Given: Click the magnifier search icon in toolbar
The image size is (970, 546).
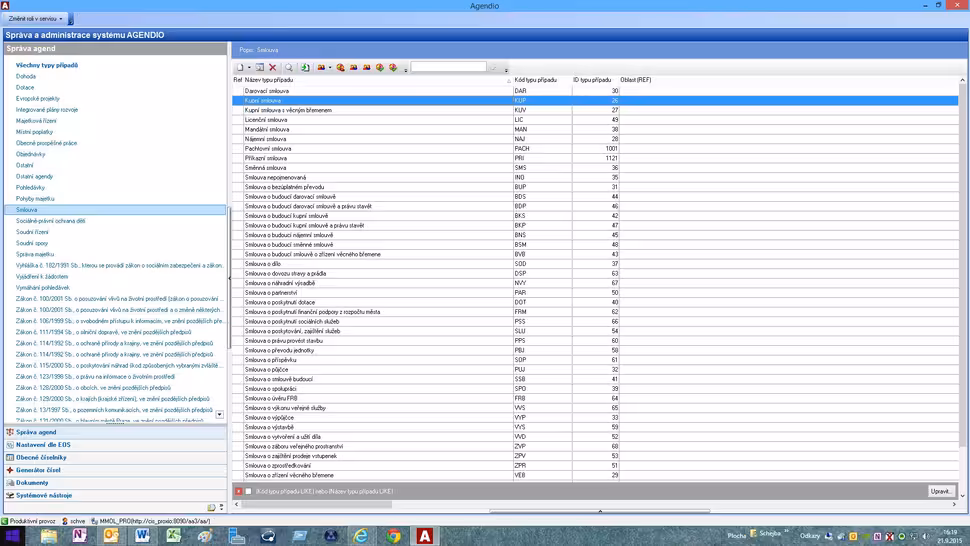Looking at the screenshot, I should point(289,68).
